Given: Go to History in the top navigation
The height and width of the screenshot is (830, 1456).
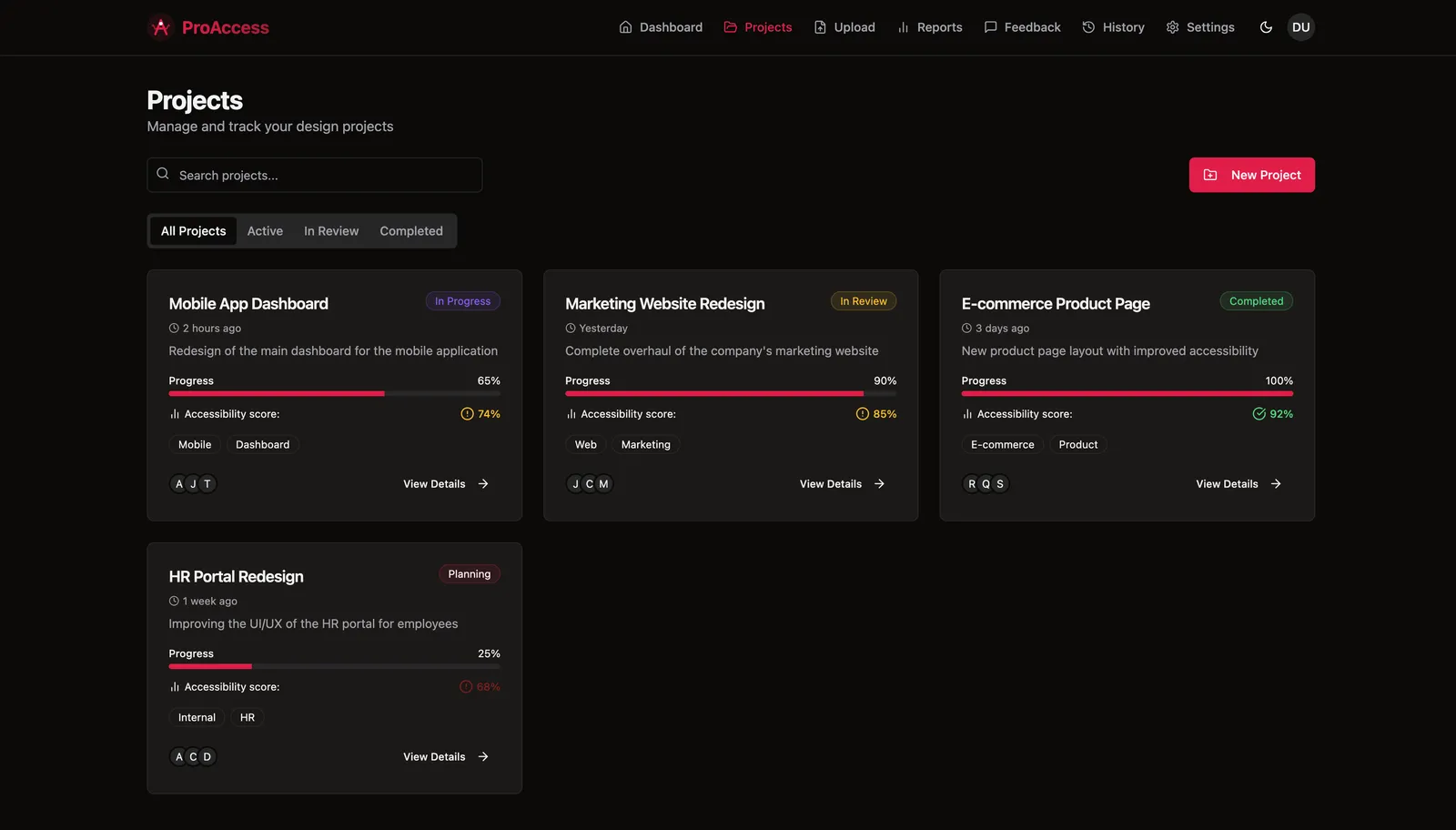Looking at the screenshot, I should click(x=1113, y=27).
